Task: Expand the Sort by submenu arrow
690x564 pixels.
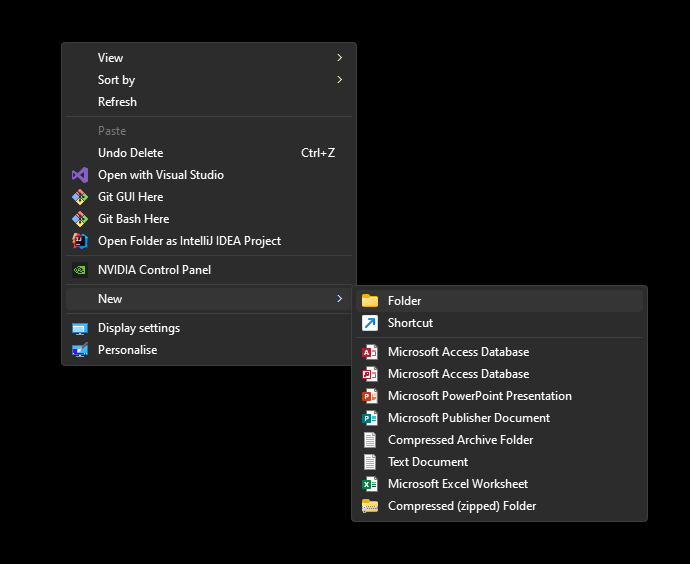Action: pyautogui.click(x=340, y=80)
